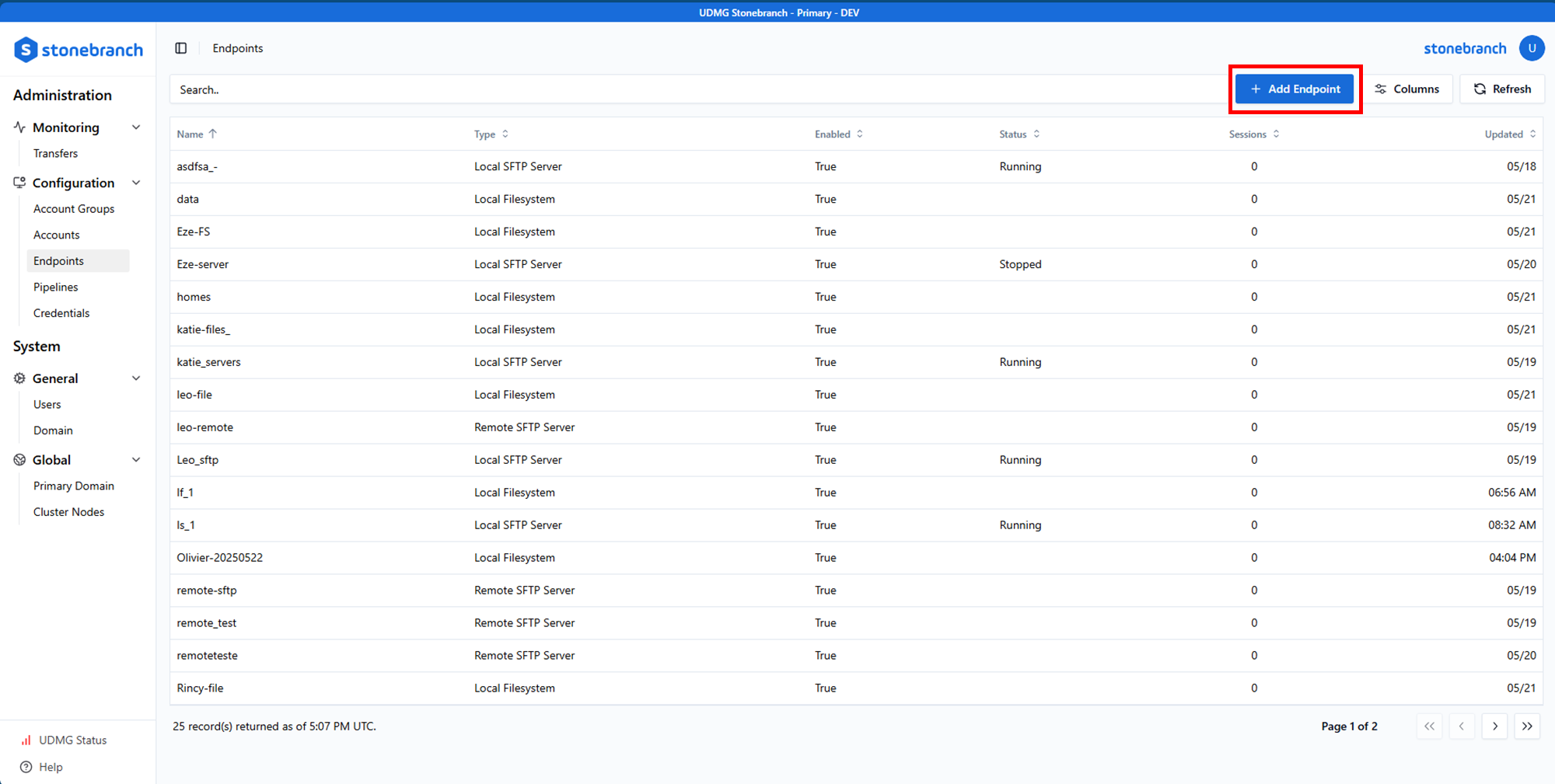This screenshot has height=784, width=1555.
Task: Collapse the Monitoring section chevron
Action: point(136,127)
